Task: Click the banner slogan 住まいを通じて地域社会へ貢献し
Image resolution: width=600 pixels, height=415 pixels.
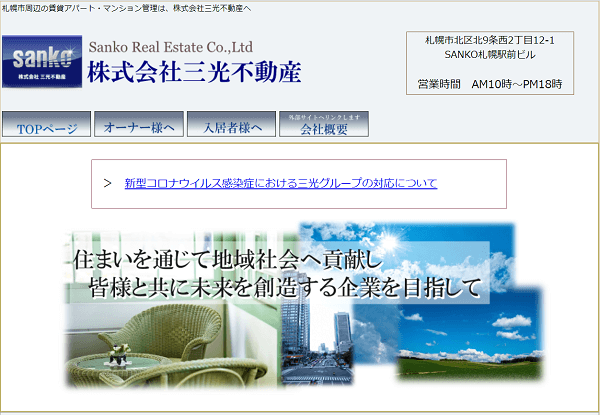Action: 228,260
